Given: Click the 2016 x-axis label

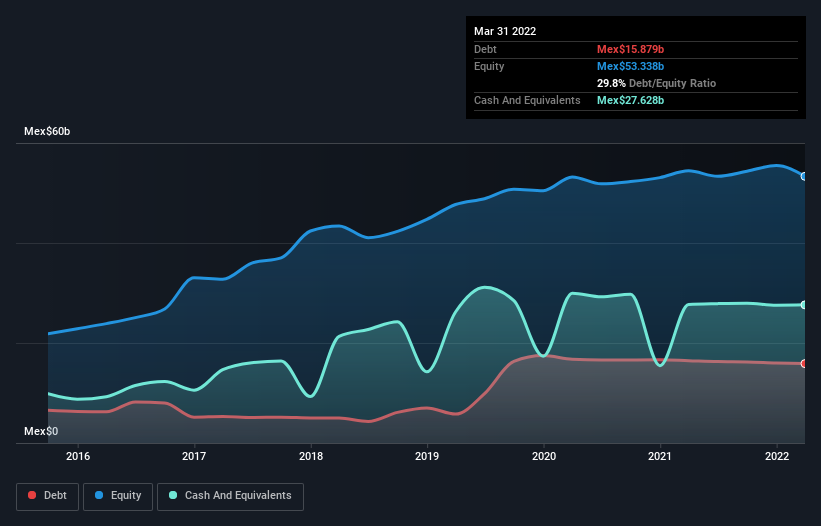Looking at the screenshot, I should [78, 456].
